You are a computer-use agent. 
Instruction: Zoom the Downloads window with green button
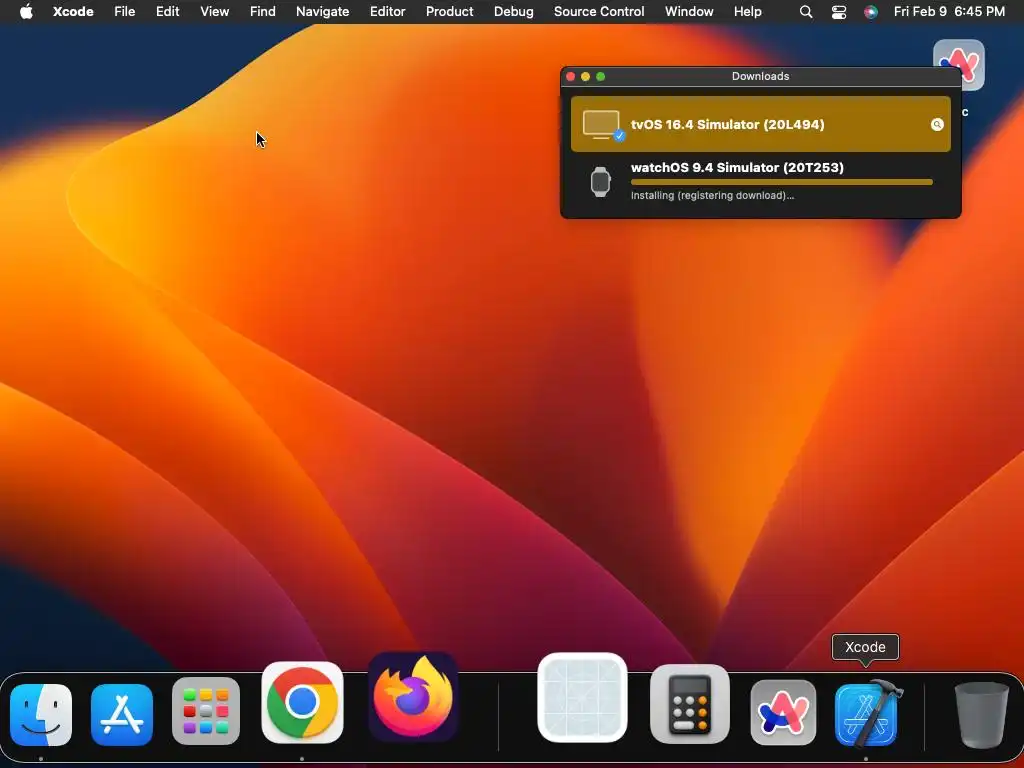click(x=600, y=76)
